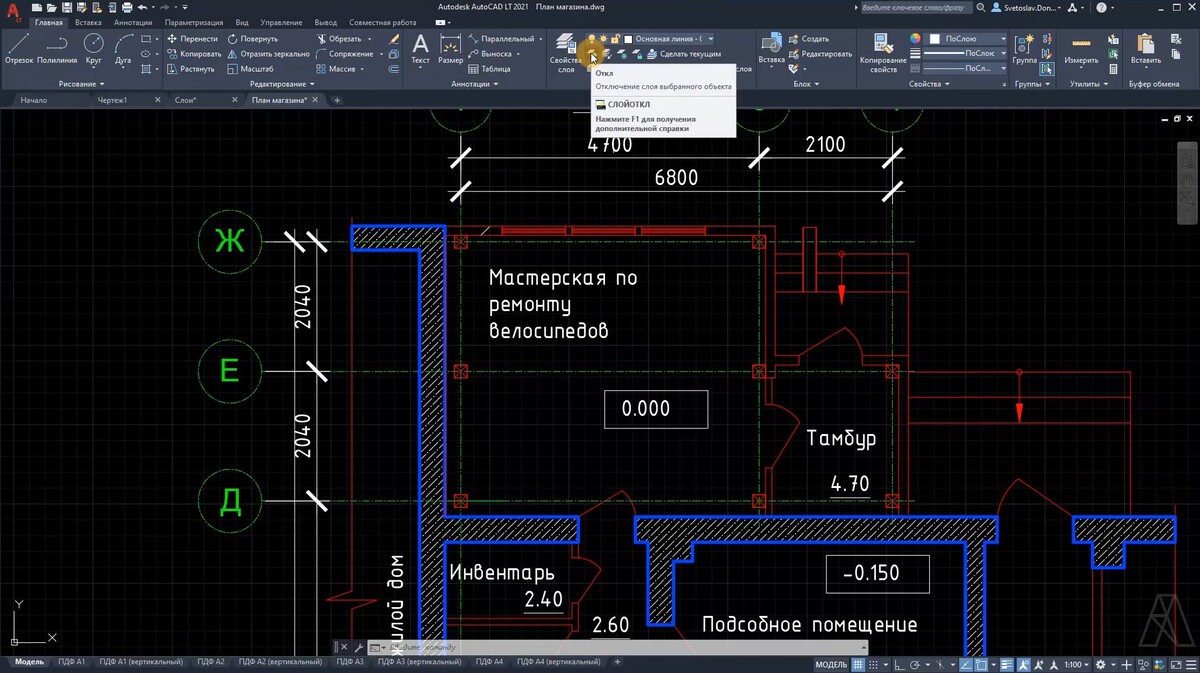
Task: Open the Вставка ribbon tab
Action: coord(89,22)
